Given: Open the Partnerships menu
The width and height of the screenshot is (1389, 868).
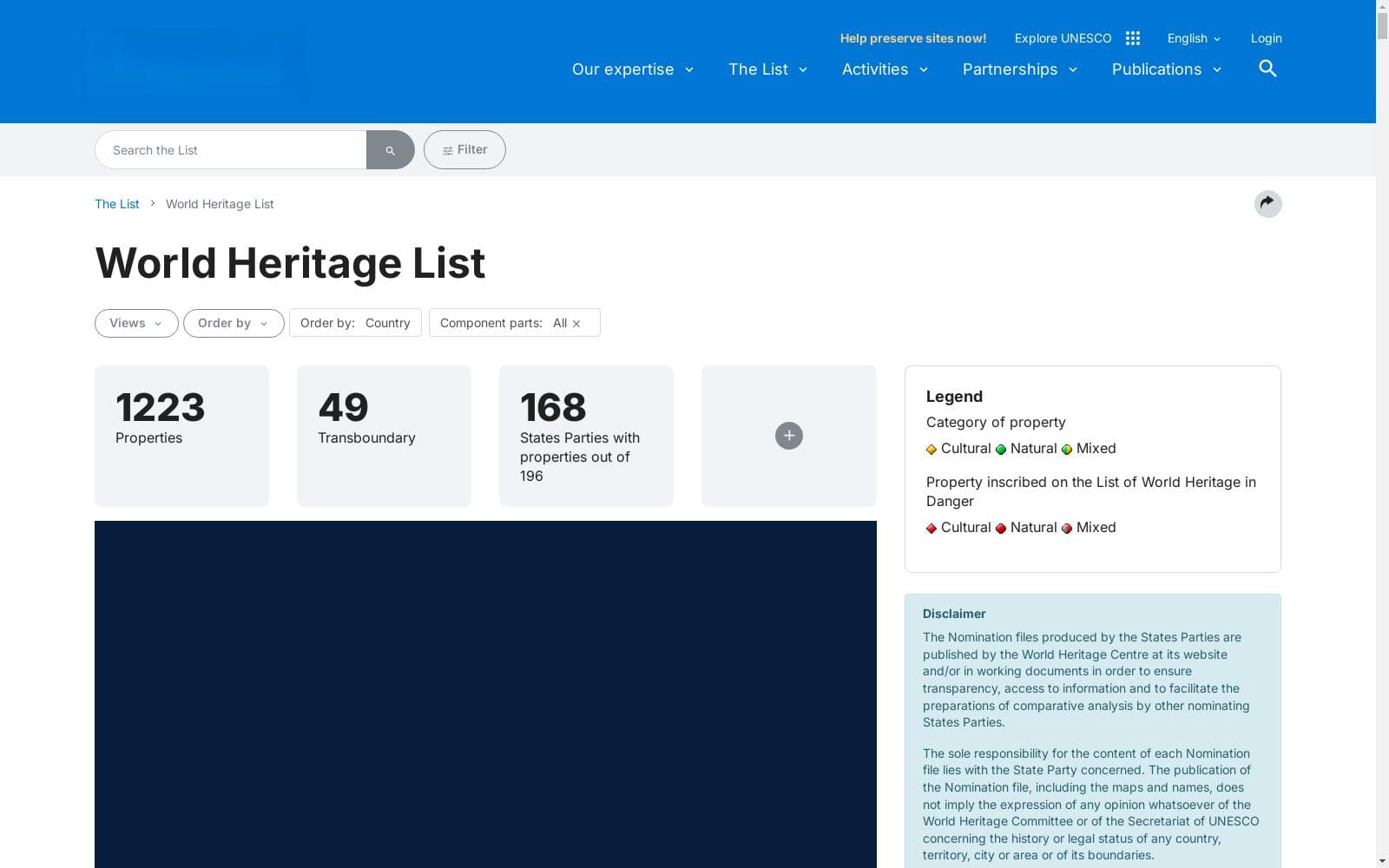Looking at the screenshot, I should [x=1020, y=69].
